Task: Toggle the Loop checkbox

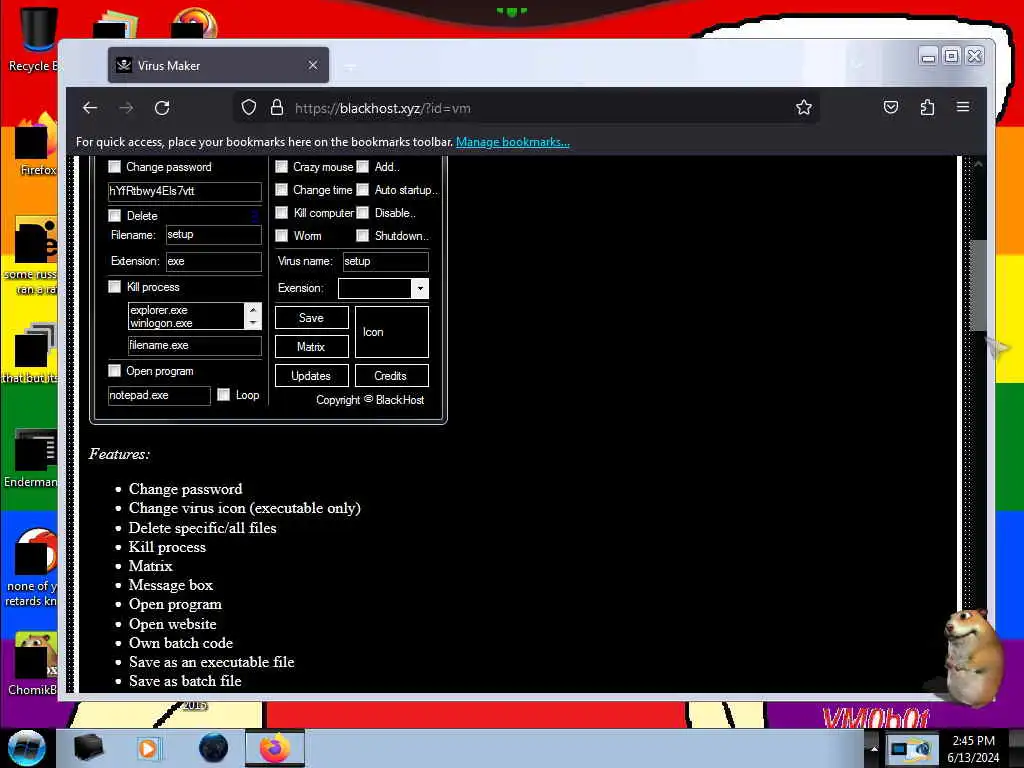Action: coord(223,394)
